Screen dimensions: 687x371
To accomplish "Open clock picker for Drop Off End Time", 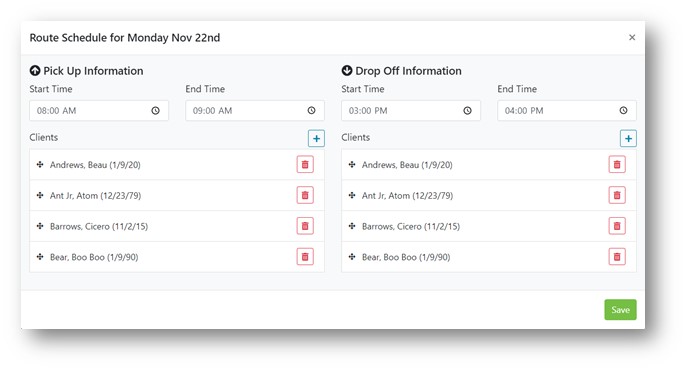I will pos(623,111).
